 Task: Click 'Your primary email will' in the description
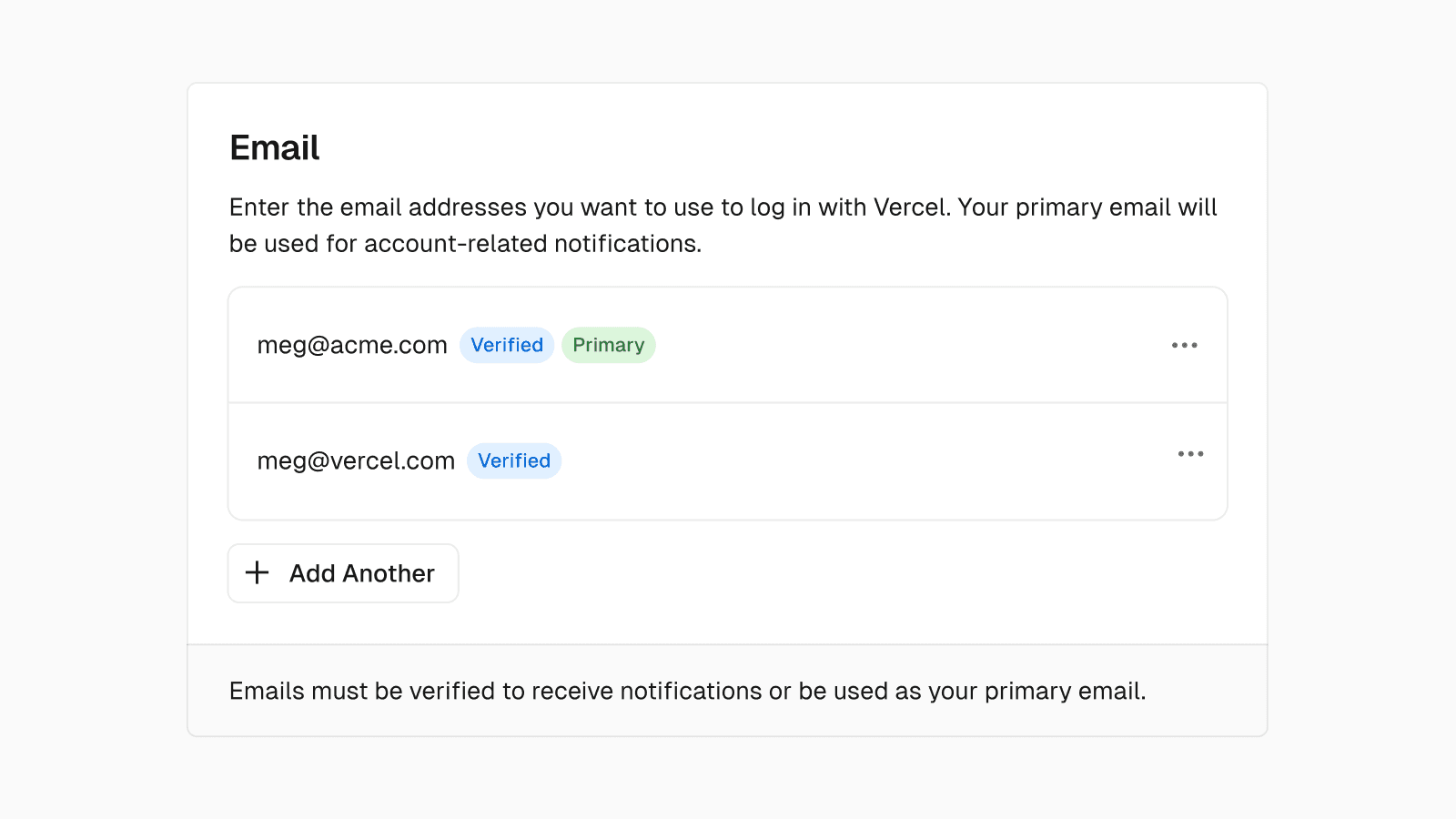1087,207
